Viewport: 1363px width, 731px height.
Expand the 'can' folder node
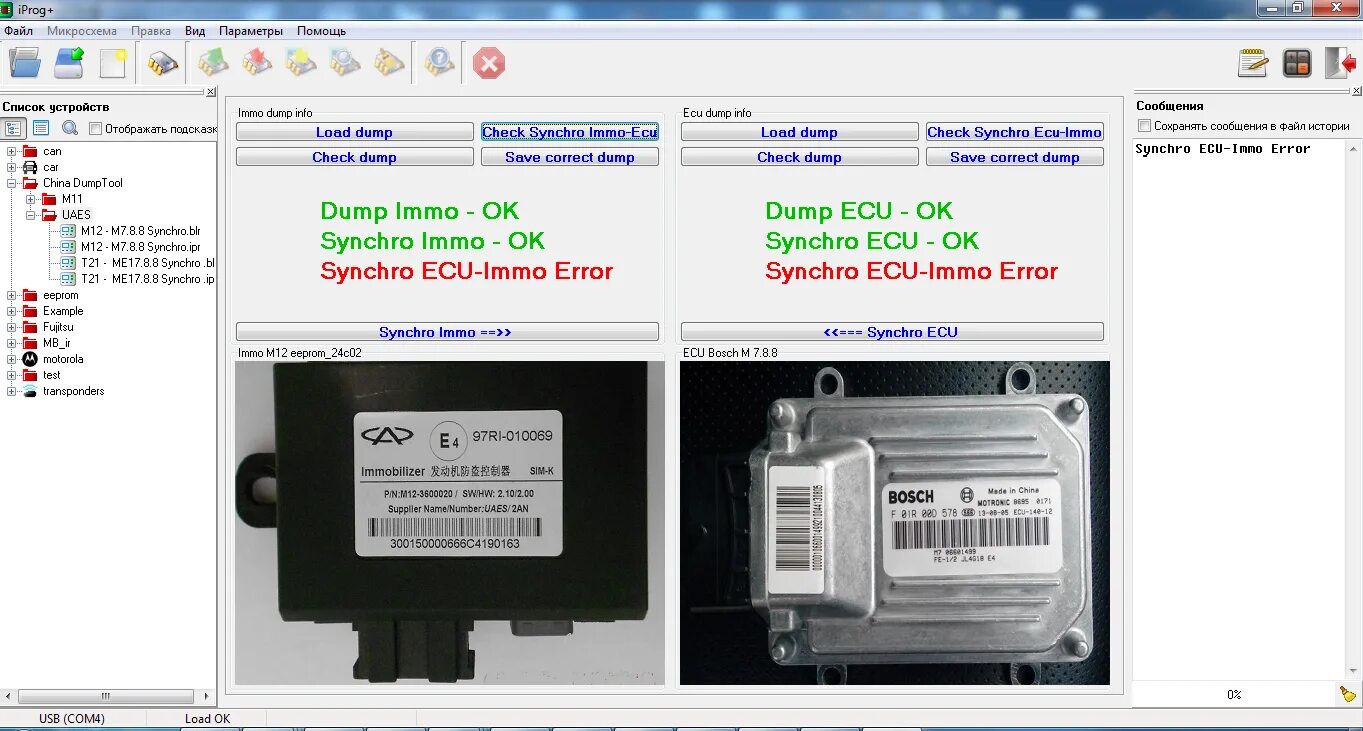(x=12, y=151)
